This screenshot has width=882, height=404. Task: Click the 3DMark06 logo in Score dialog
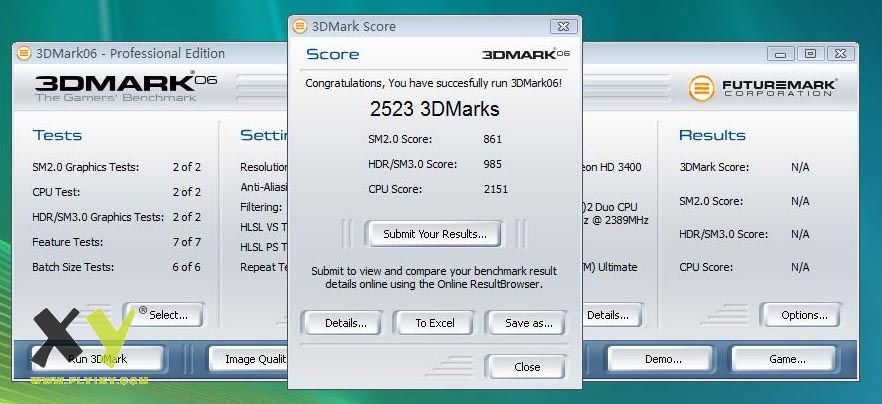[525, 54]
